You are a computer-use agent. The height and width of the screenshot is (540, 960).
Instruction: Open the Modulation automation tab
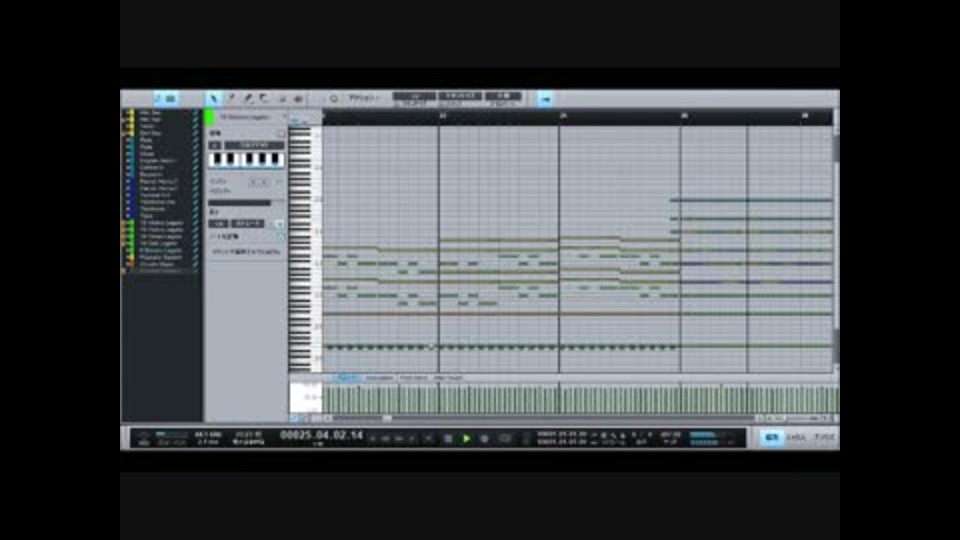point(379,378)
